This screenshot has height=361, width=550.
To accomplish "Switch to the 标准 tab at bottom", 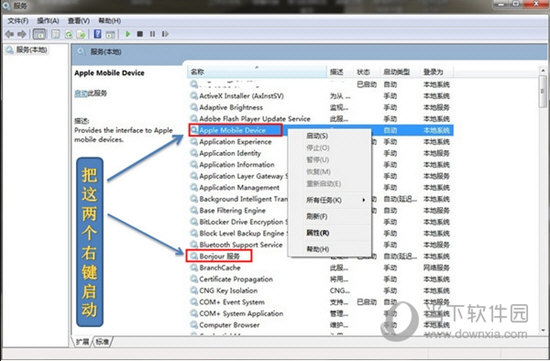I will 102,342.
